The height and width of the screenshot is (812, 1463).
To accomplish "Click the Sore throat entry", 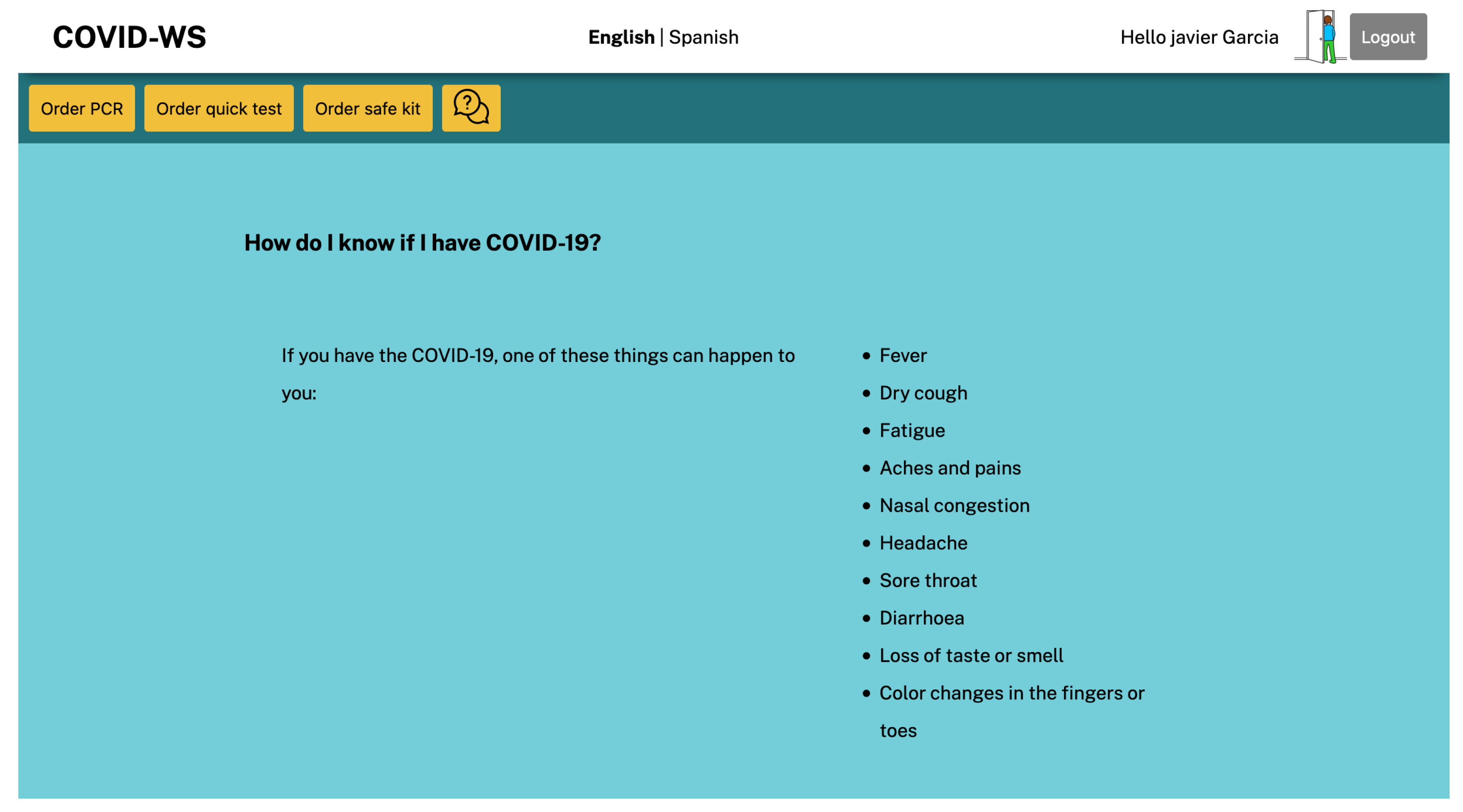I will pos(928,581).
